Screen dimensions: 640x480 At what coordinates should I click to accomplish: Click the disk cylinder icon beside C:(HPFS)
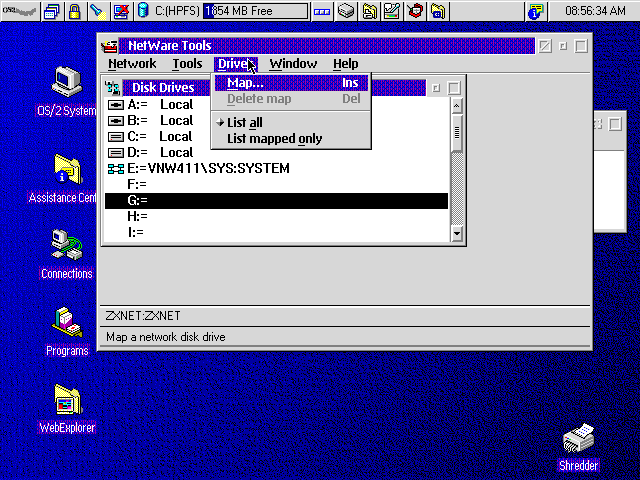(143, 11)
